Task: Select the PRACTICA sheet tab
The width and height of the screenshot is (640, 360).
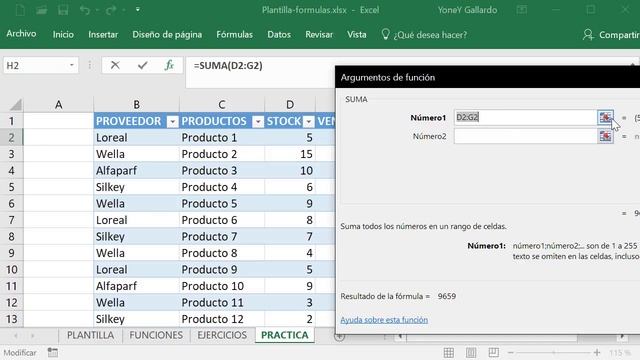Action: point(284,335)
